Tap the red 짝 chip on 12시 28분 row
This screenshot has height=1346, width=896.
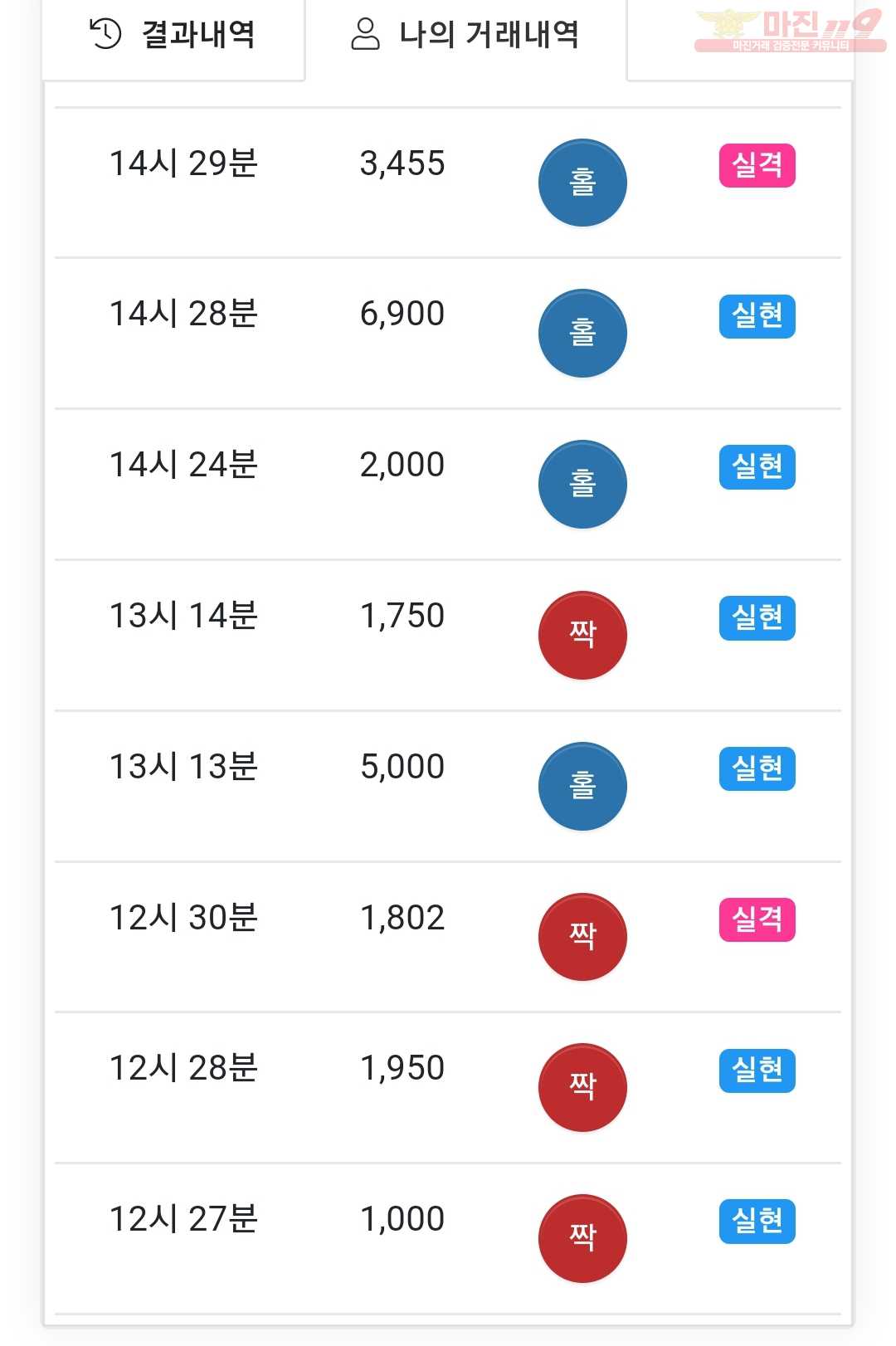582,1088
